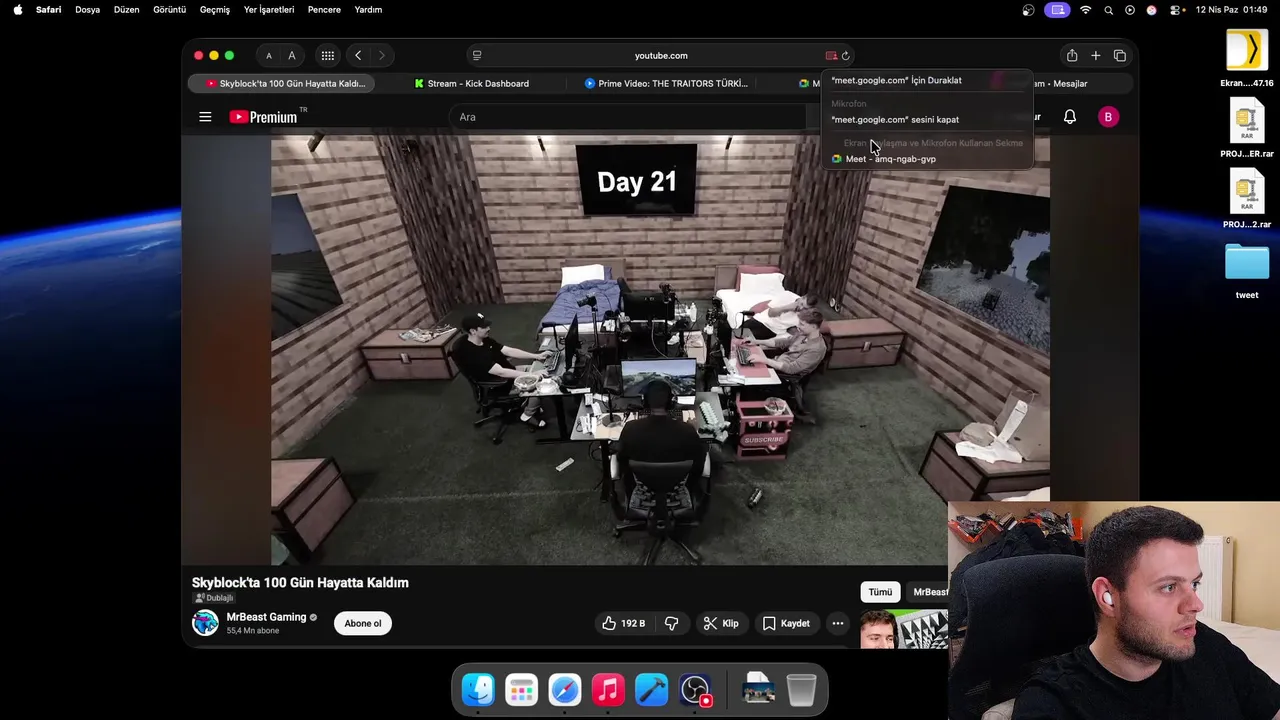
Task: Switch to Prime Video THE TRAITORS tab
Action: [666, 84]
